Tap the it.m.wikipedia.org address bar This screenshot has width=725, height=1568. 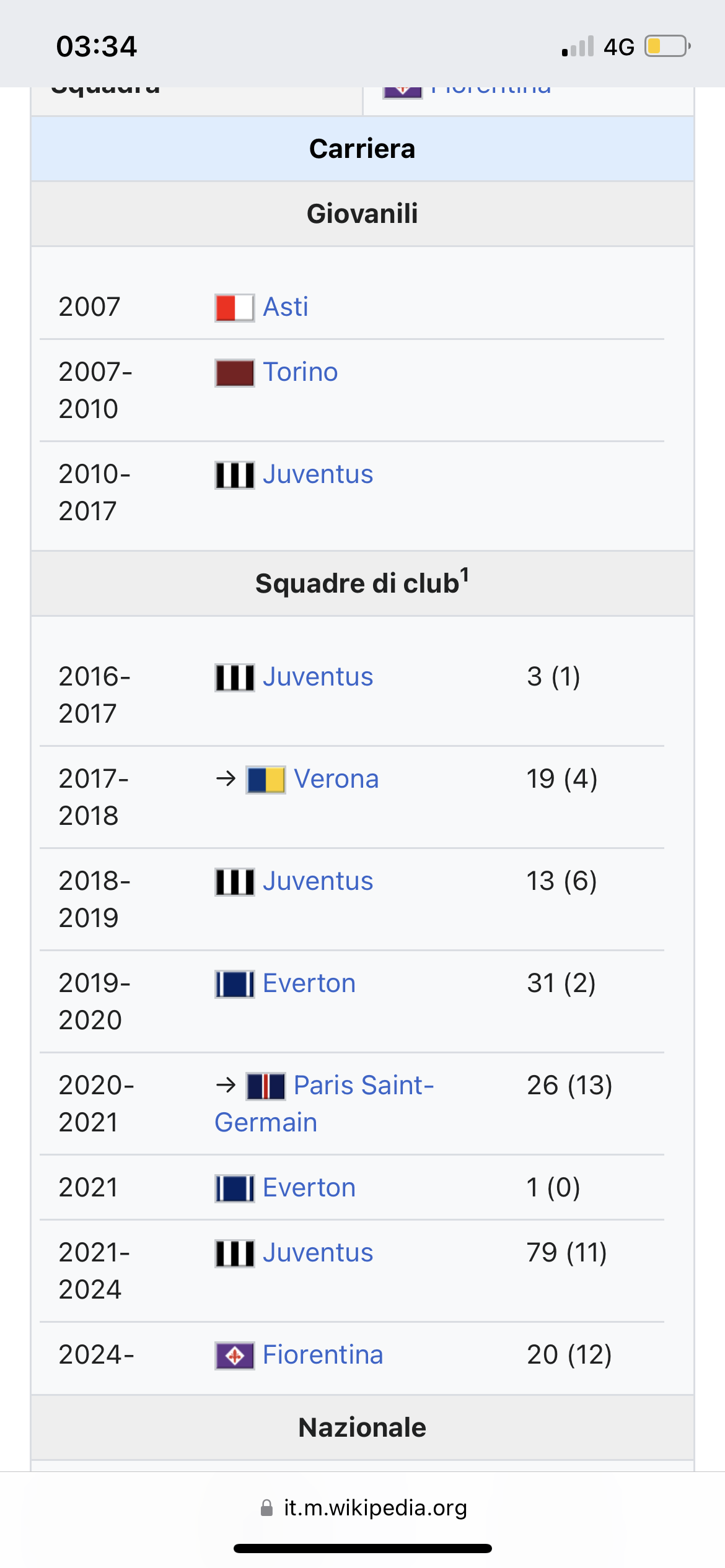point(363,1507)
